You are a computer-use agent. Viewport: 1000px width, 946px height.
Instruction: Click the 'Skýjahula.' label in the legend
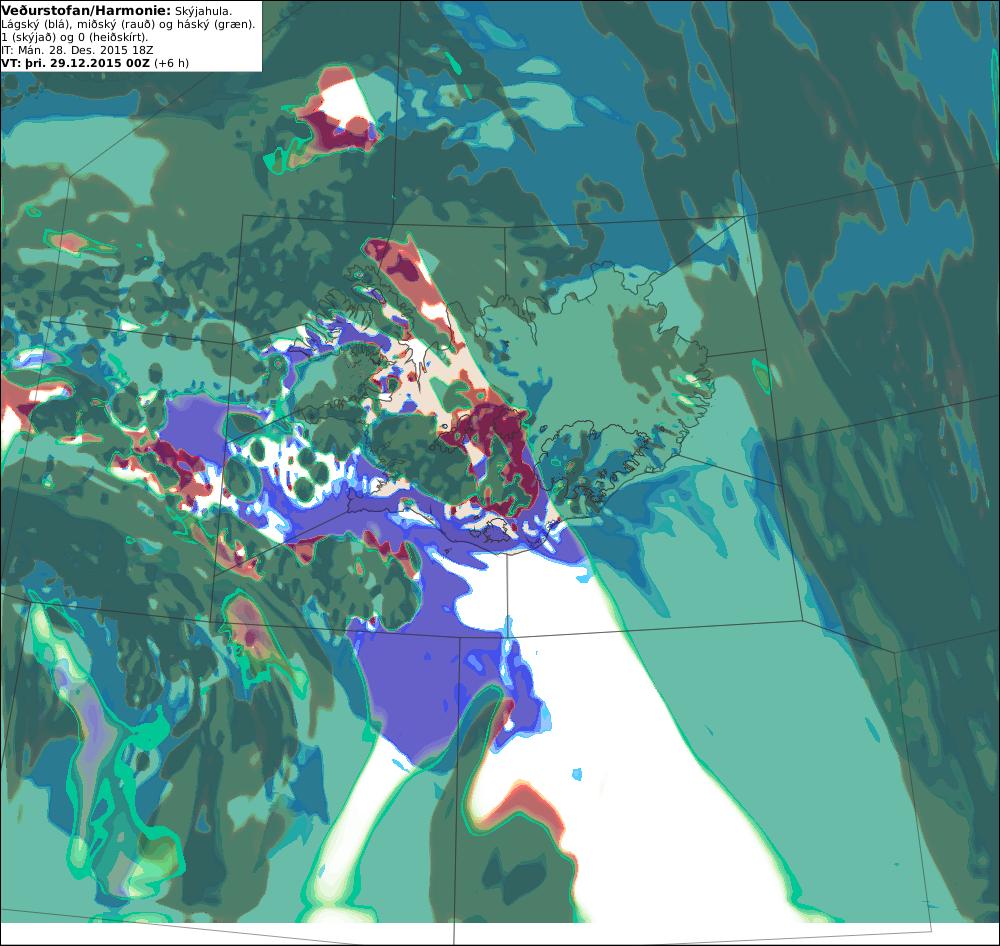click(203, 11)
